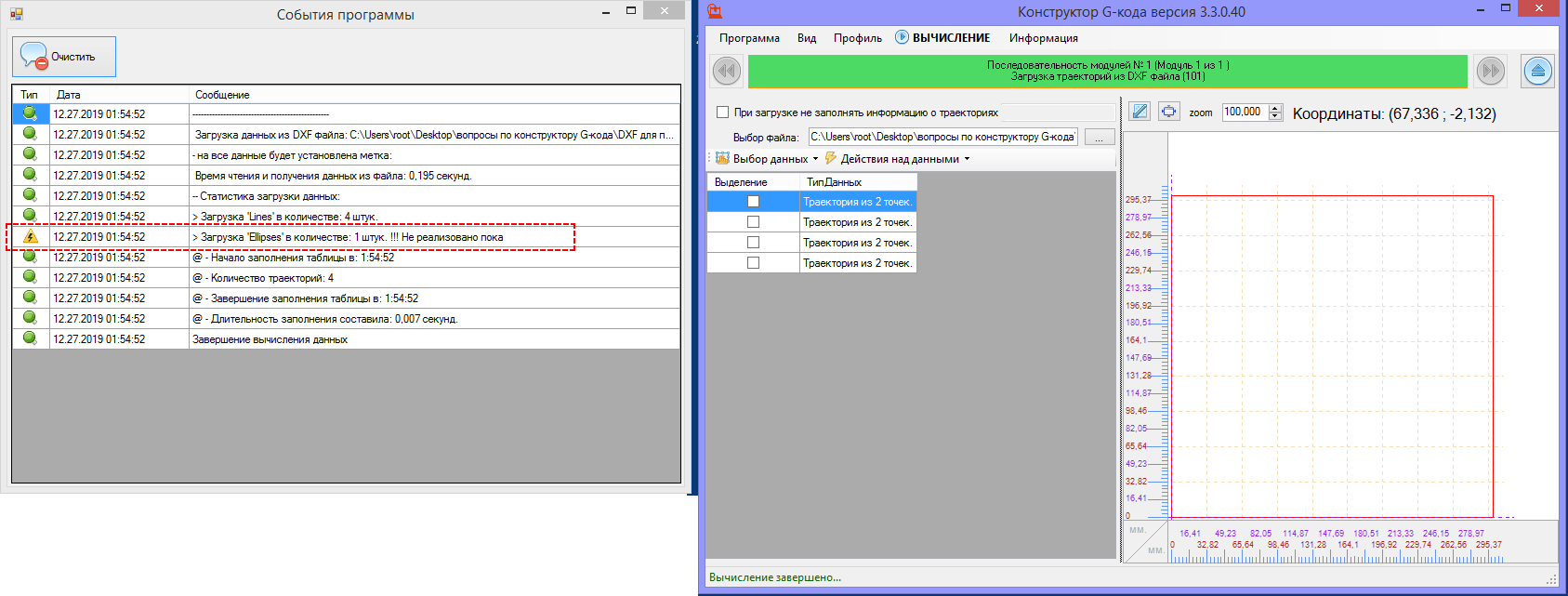1568x596 pixels.
Task: Click the Выделение column header
Action: tap(754, 182)
